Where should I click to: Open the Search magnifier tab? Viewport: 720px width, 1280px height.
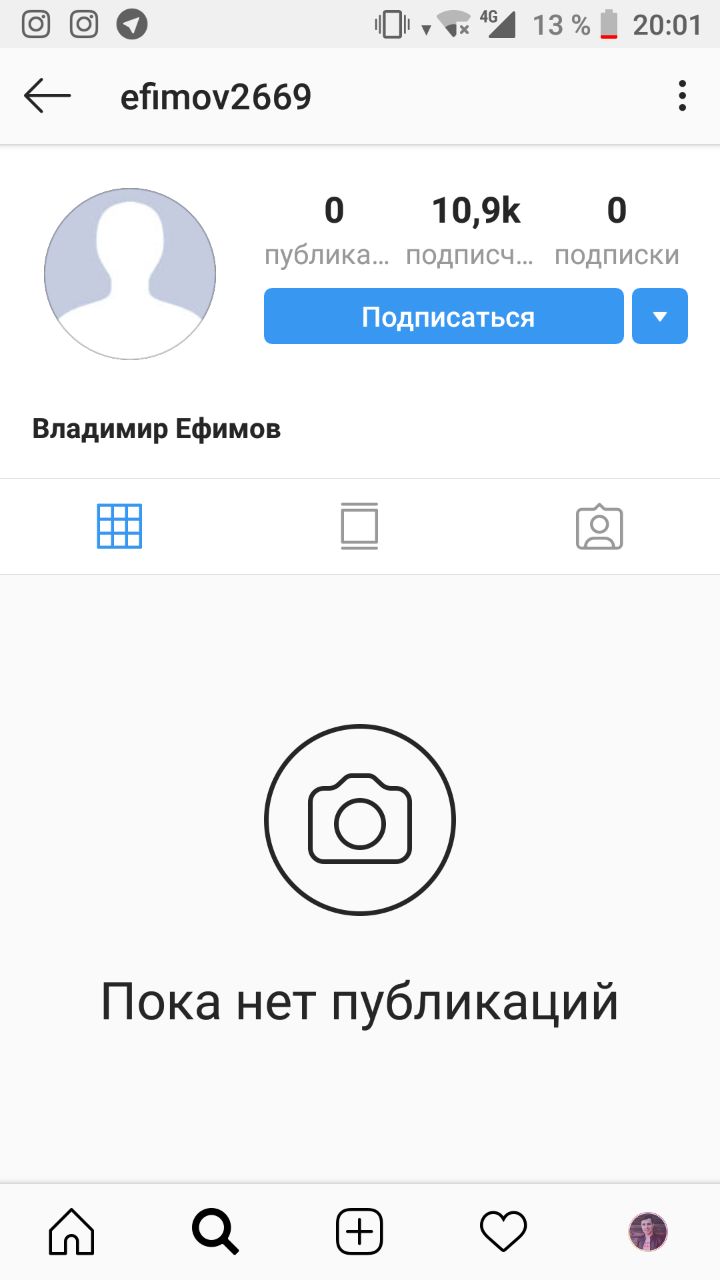[215, 1231]
